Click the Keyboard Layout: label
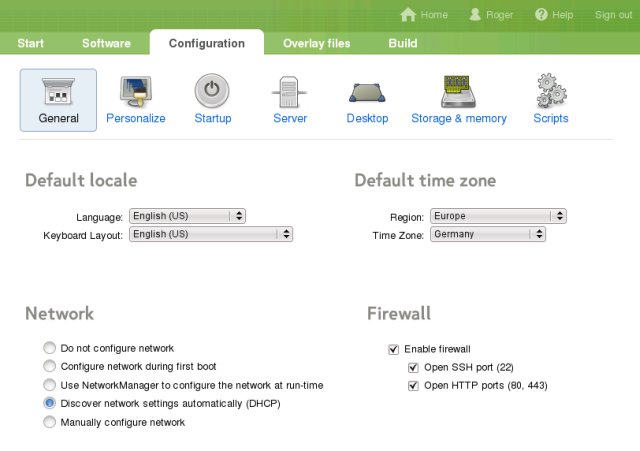Screen dimensions: 640x451 (x=83, y=235)
